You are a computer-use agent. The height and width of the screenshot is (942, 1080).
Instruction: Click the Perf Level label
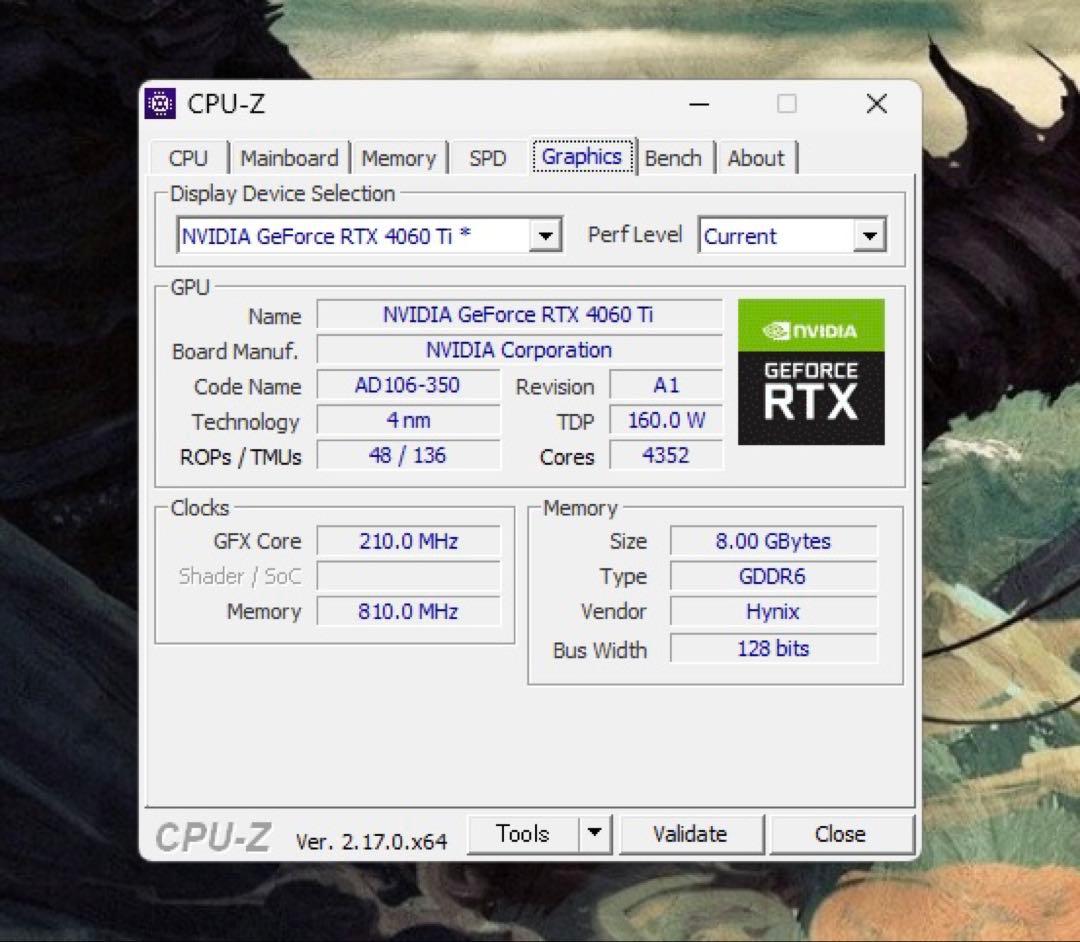[x=634, y=235]
